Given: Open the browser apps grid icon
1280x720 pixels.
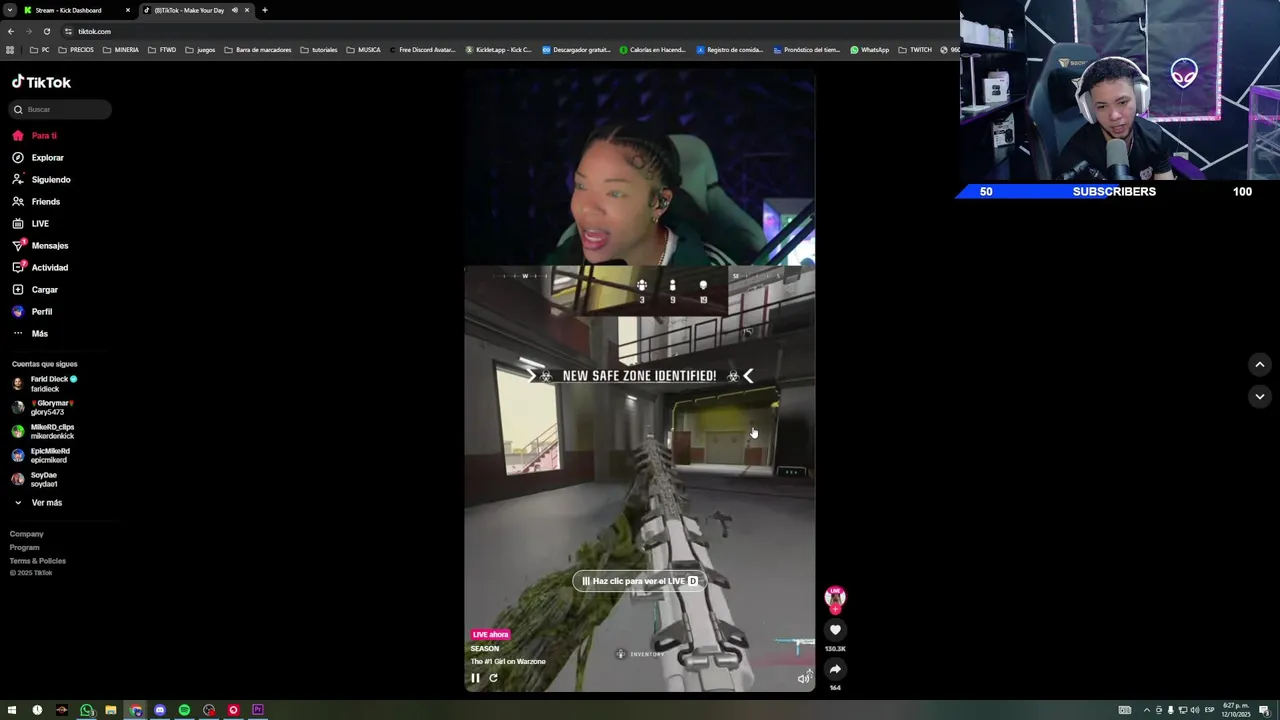Looking at the screenshot, I should pos(10,49).
